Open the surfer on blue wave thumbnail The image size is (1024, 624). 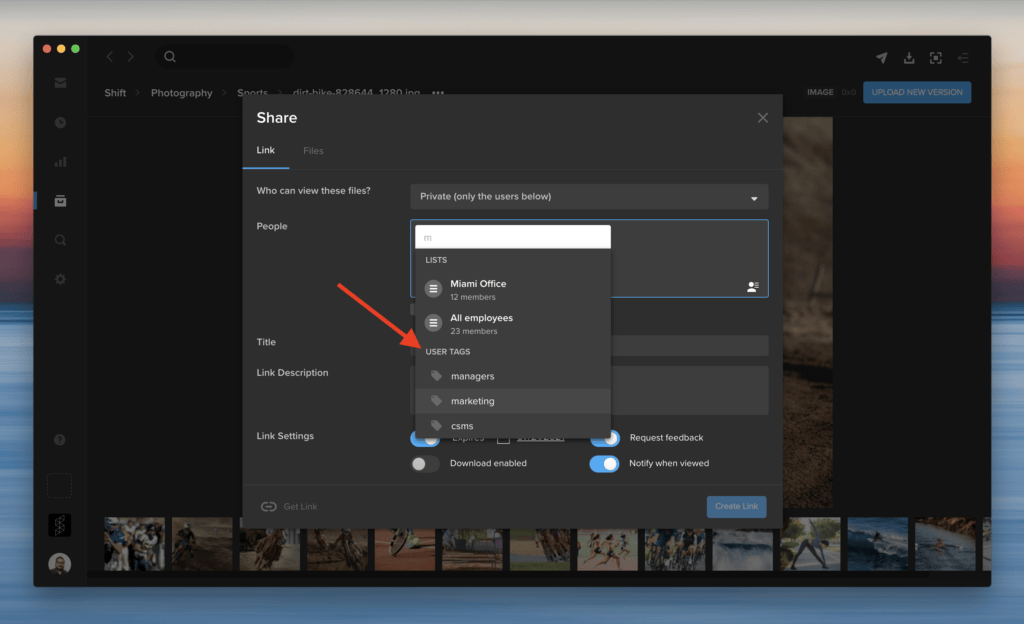click(877, 544)
